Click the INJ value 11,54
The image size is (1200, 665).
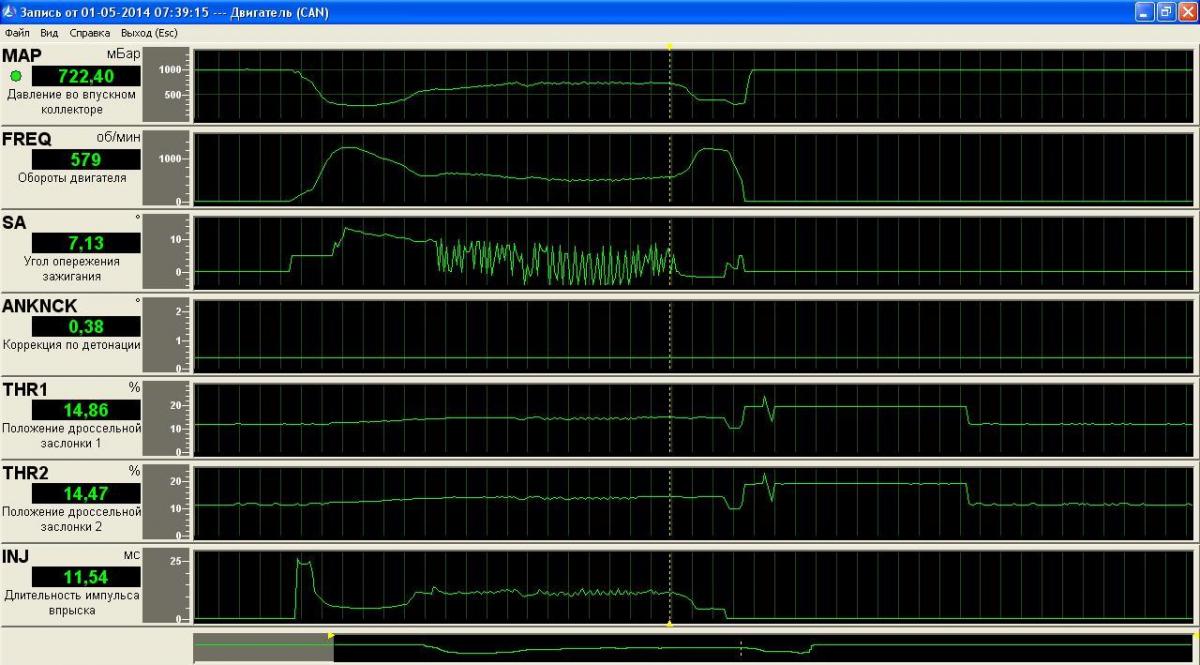[86, 577]
